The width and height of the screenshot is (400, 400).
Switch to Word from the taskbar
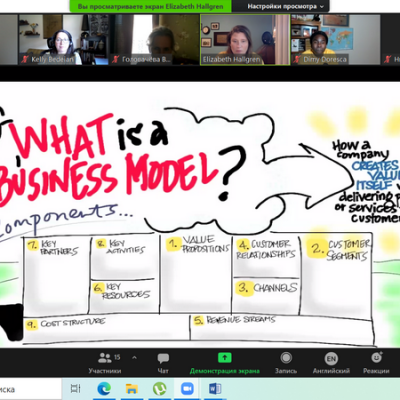pyautogui.click(x=215, y=389)
